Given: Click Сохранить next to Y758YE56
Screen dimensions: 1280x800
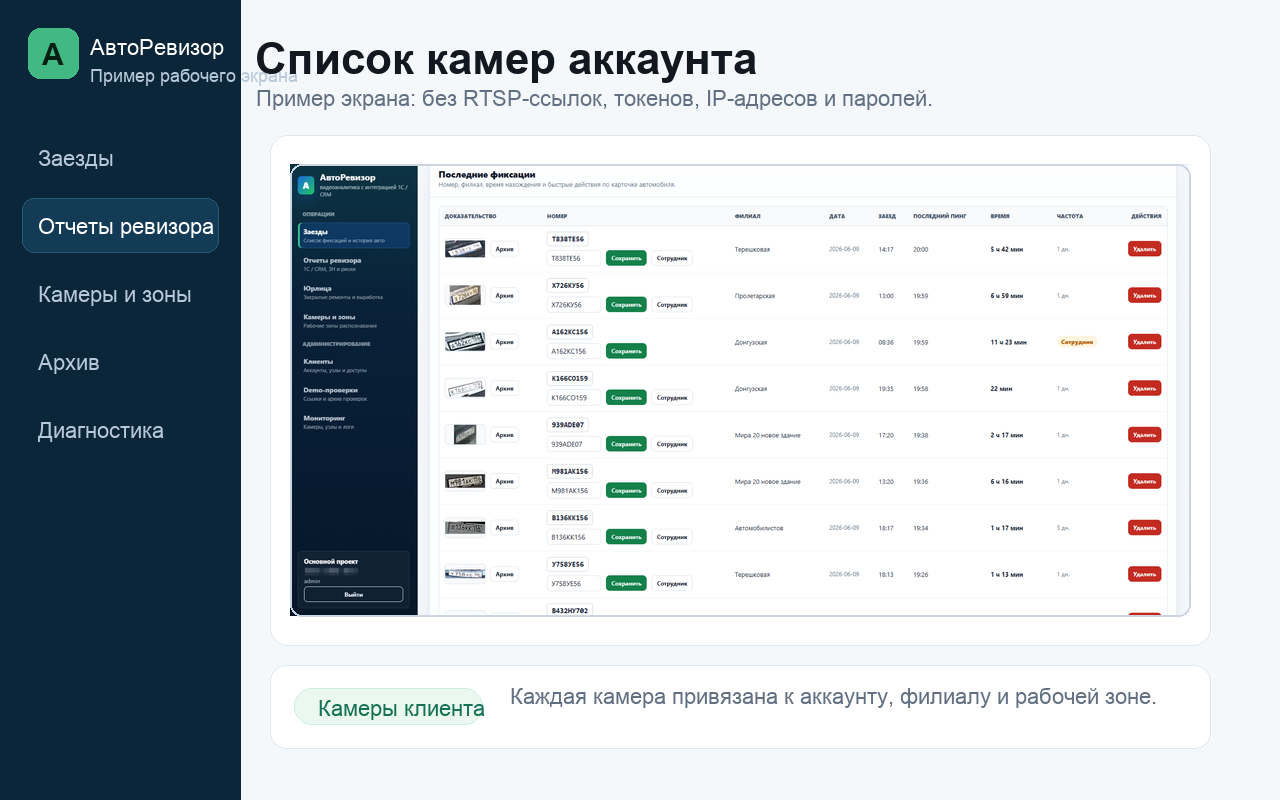Looking at the screenshot, I should (x=626, y=583).
